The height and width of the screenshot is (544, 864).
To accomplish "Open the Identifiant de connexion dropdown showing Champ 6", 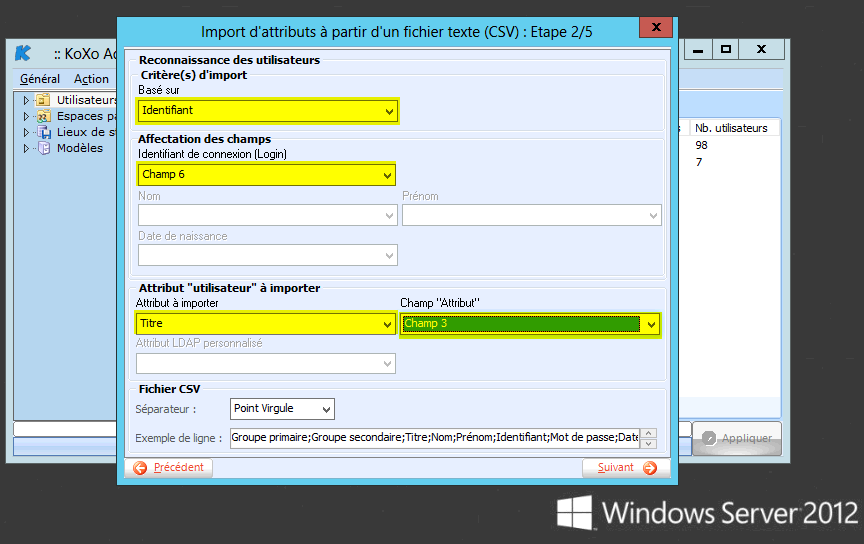I will click(x=267, y=174).
